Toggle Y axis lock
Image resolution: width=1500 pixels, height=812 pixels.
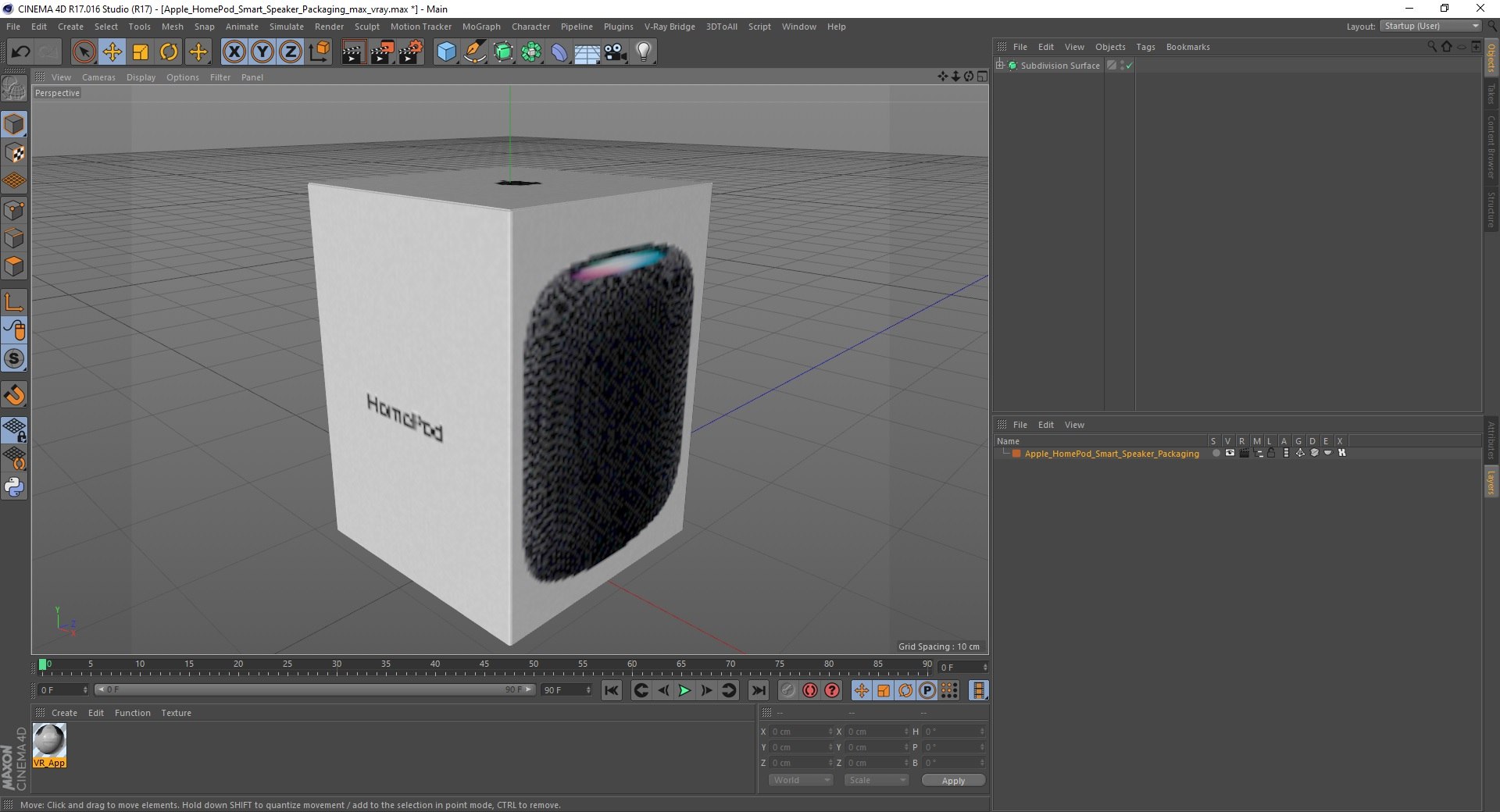coord(262,52)
